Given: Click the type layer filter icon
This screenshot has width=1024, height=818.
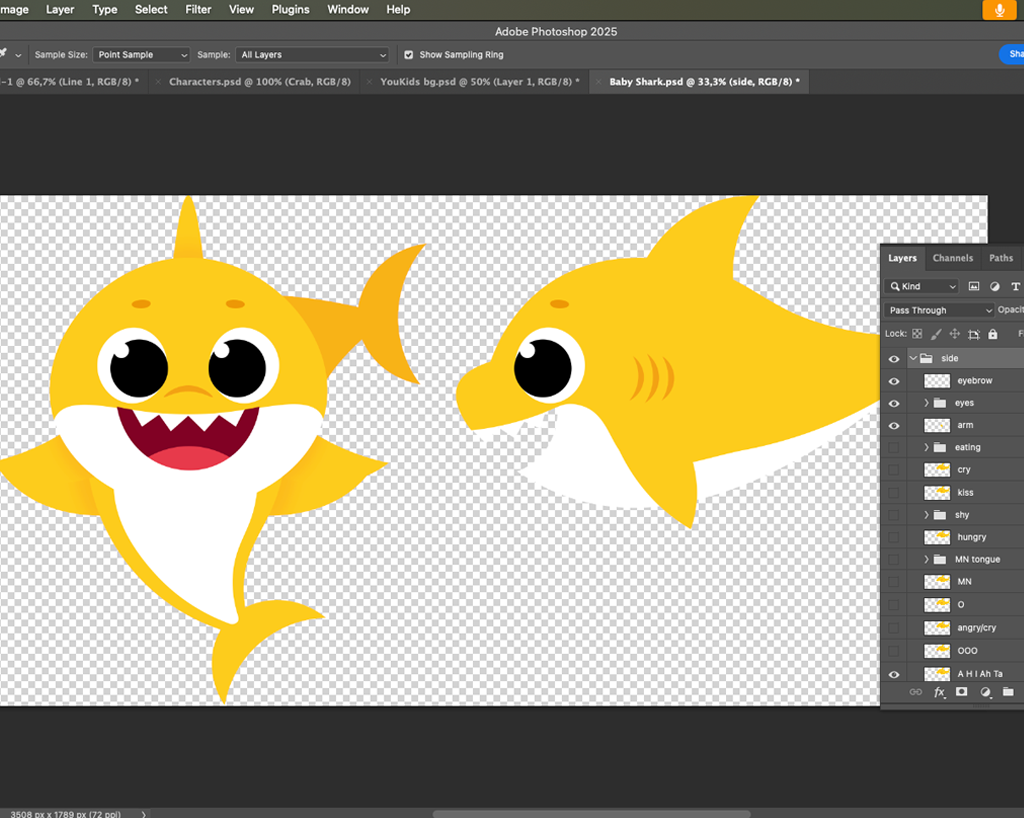Looking at the screenshot, I should pos(1016,286).
